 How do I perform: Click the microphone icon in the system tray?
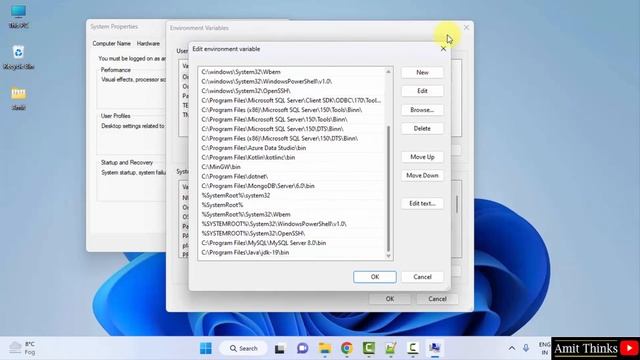(526, 348)
